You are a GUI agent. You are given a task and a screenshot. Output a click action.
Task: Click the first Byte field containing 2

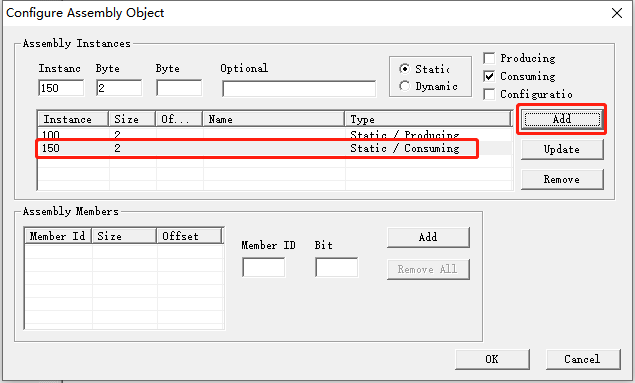(x=119, y=88)
